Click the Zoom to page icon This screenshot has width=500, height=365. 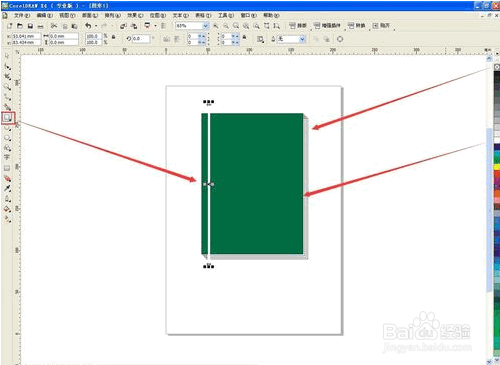pyautogui.click(x=266, y=26)
